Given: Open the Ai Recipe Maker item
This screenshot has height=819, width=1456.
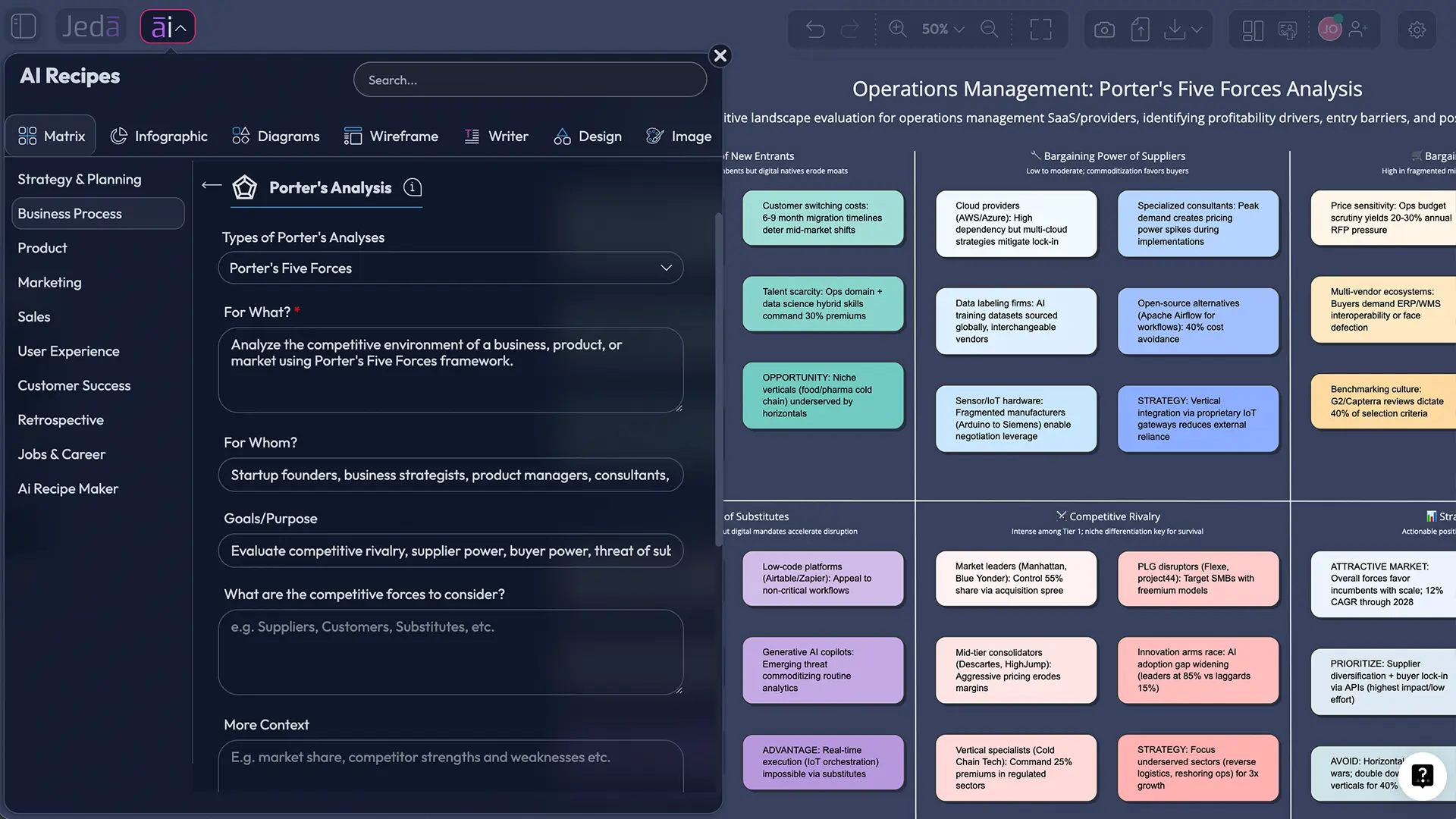Looking at the screenshot, I should (68, 489).
